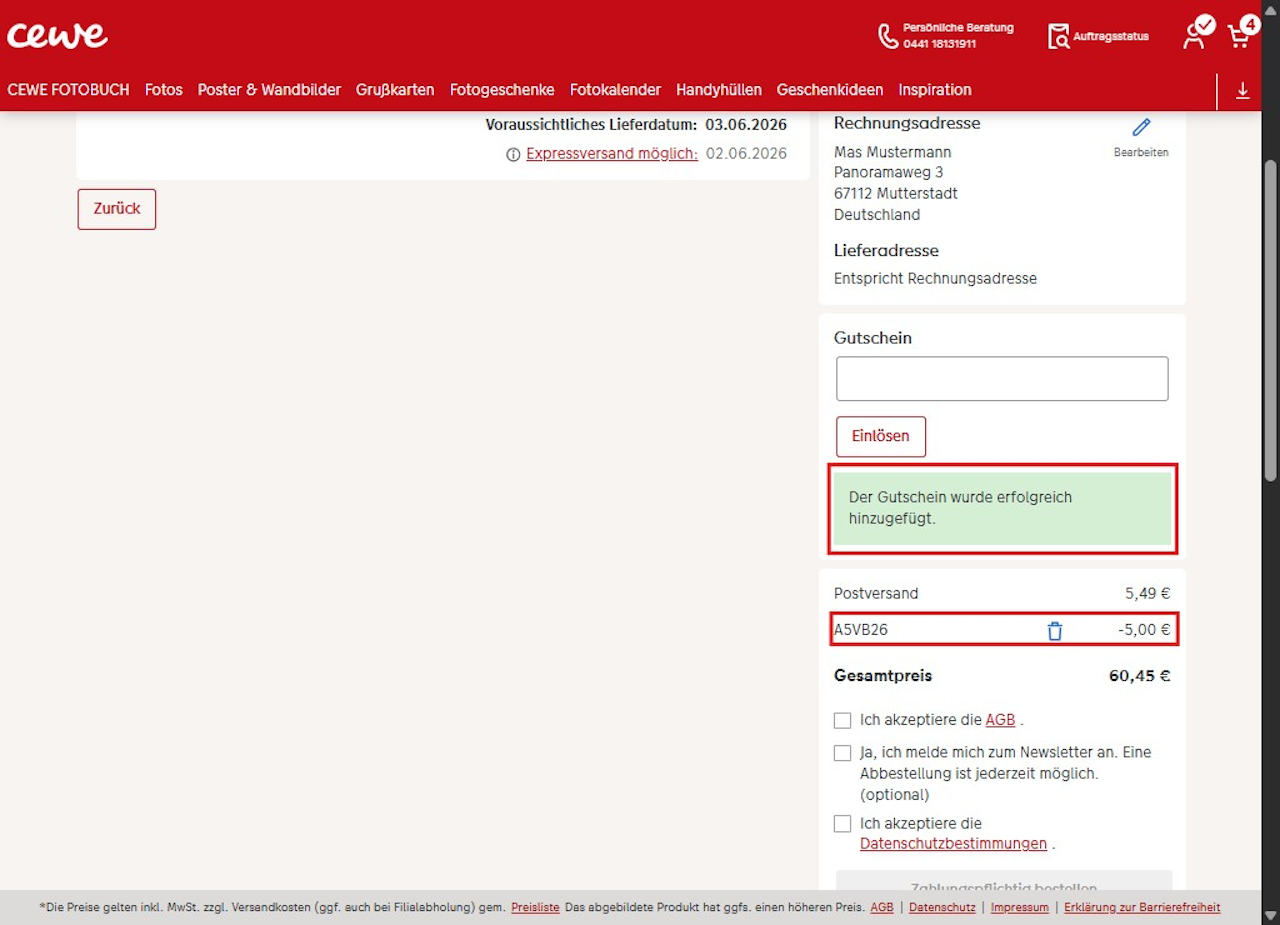Viewport: 1280px width, 925px height.
Task: Click the Zurück button
Action: (x=117, y=209)
